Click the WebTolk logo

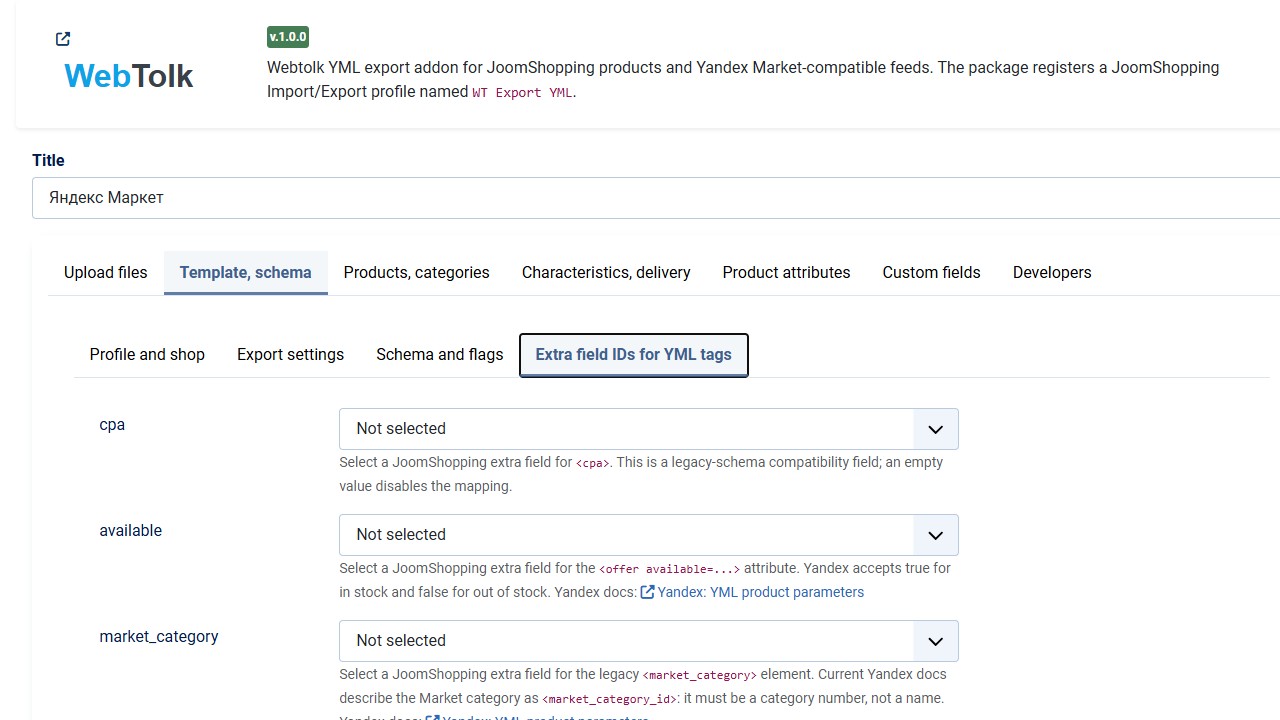[129, 76]
